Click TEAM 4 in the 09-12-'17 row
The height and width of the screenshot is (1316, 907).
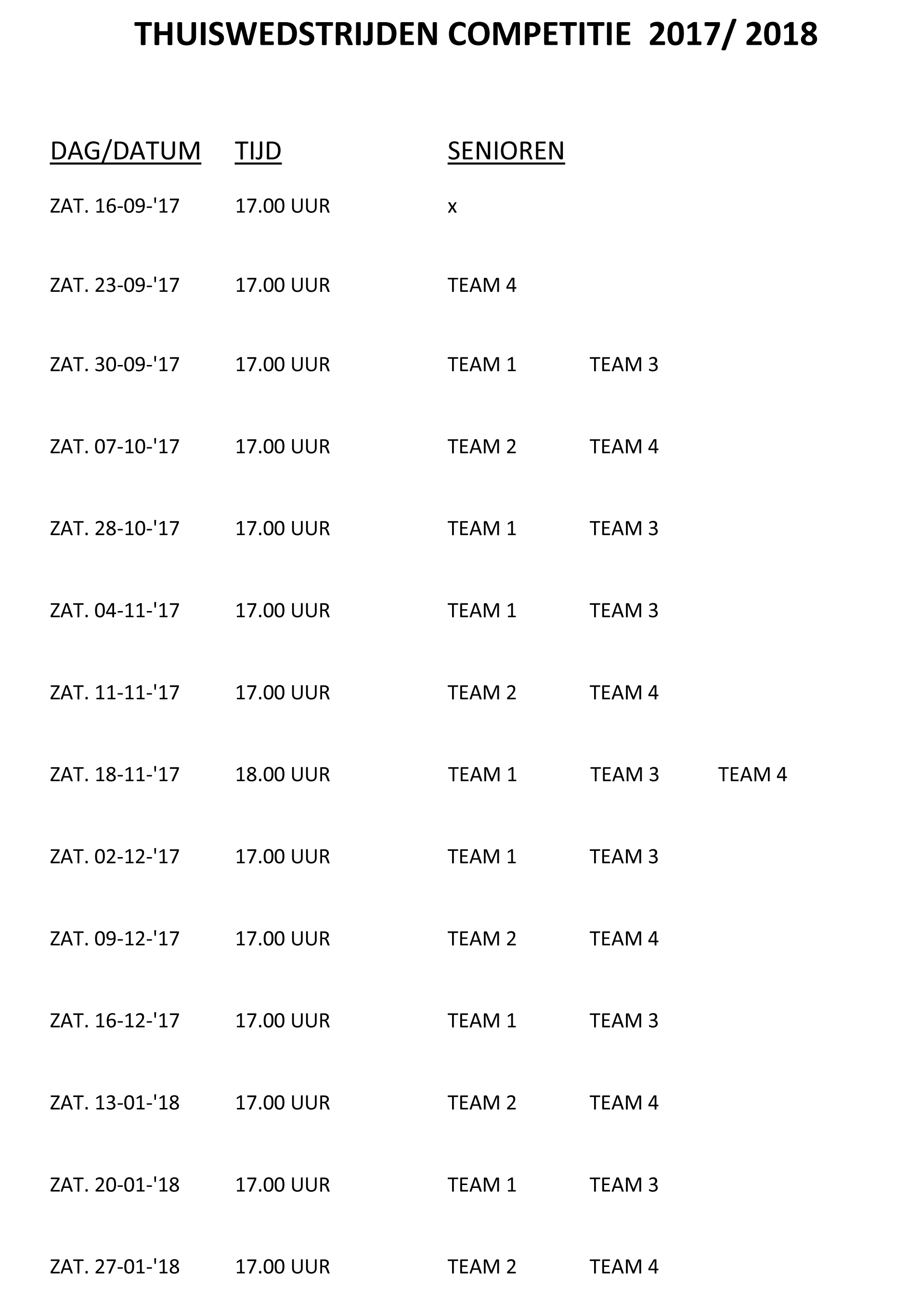tap(623, 938)
